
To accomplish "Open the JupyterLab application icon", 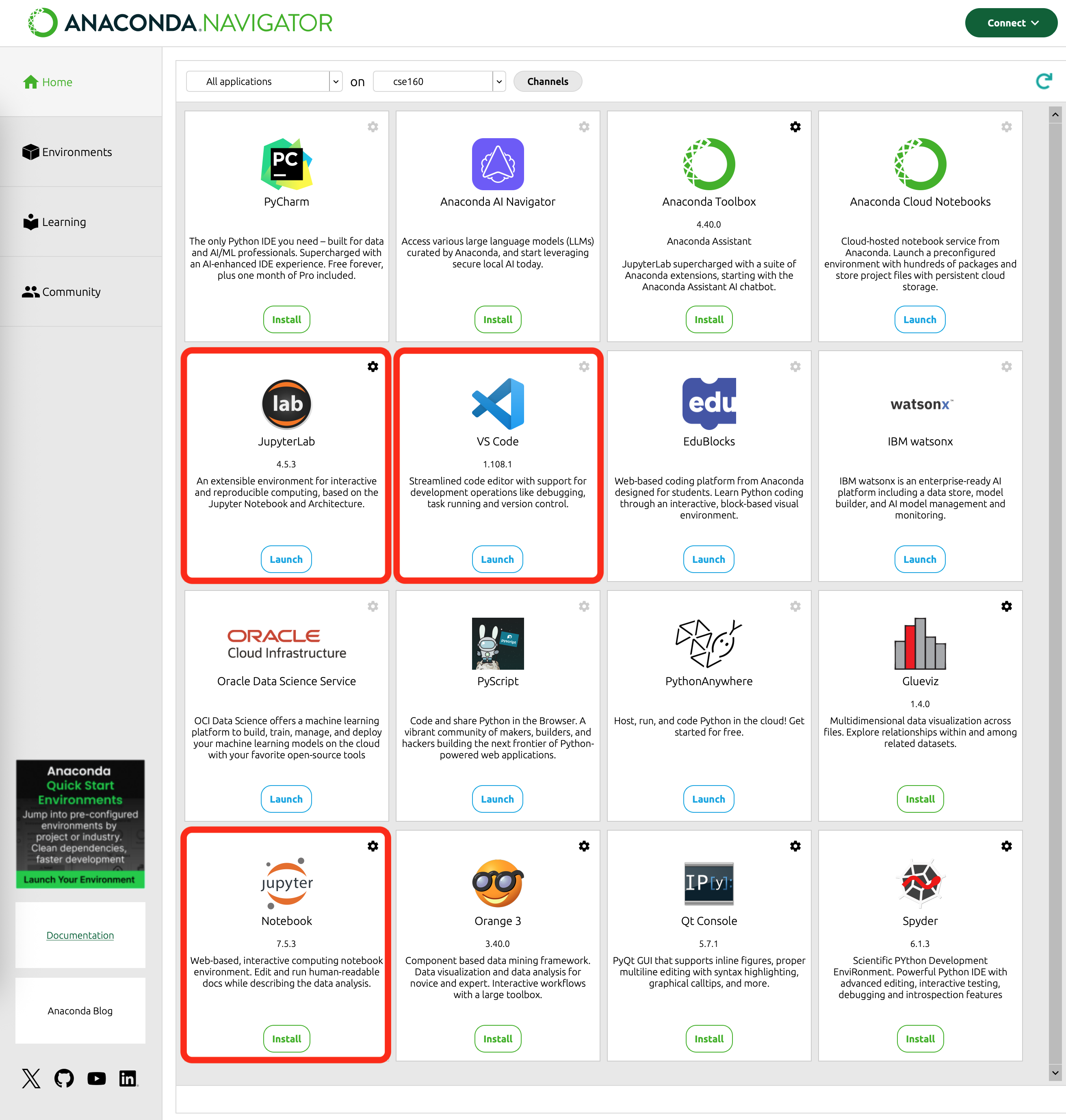I will coord(286,404).
